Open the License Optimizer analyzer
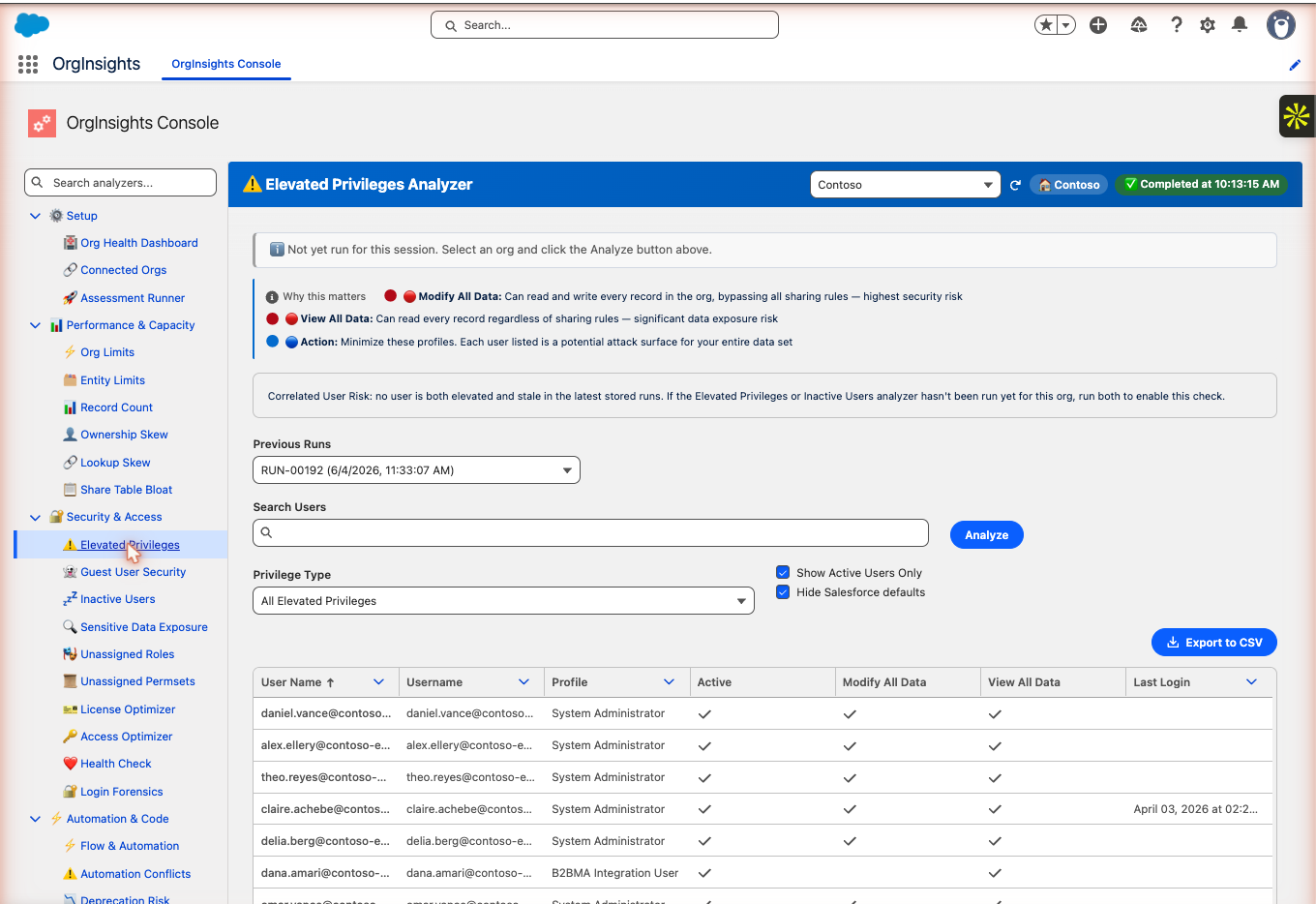 pyautogui.click(x=128, y=709)
